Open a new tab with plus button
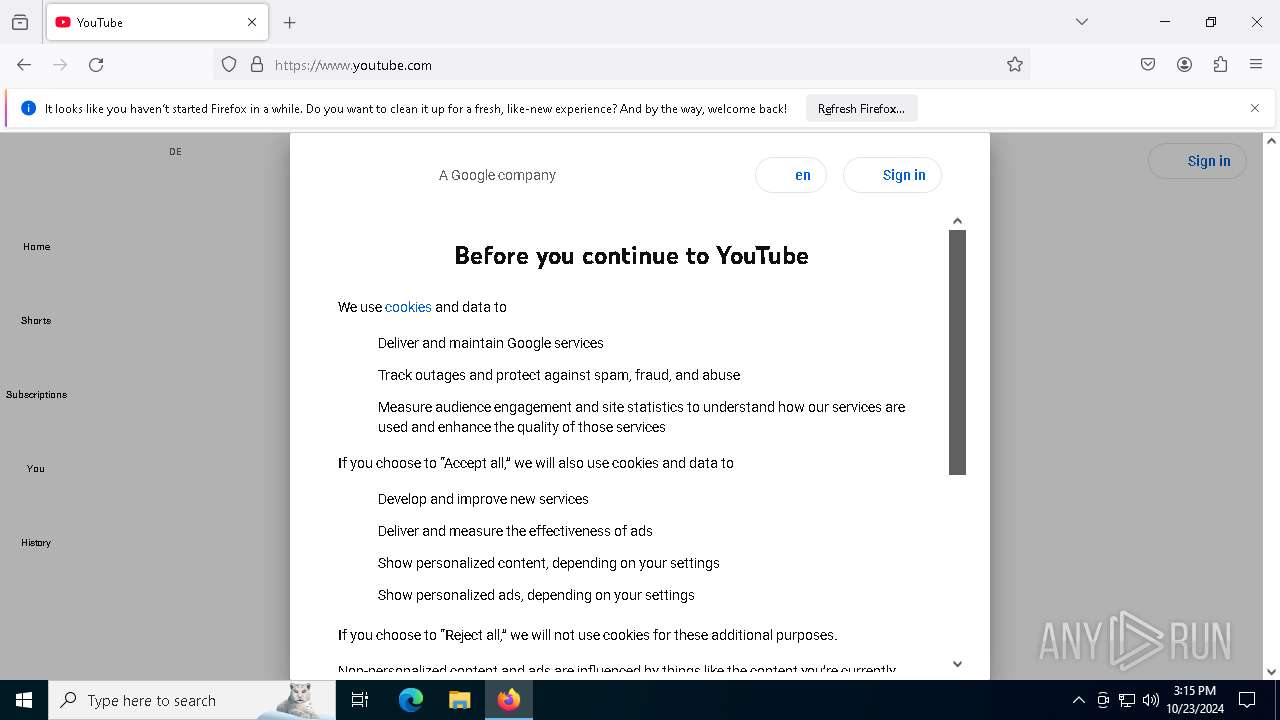Screen dimensions: 1280x720 [290, 22]
